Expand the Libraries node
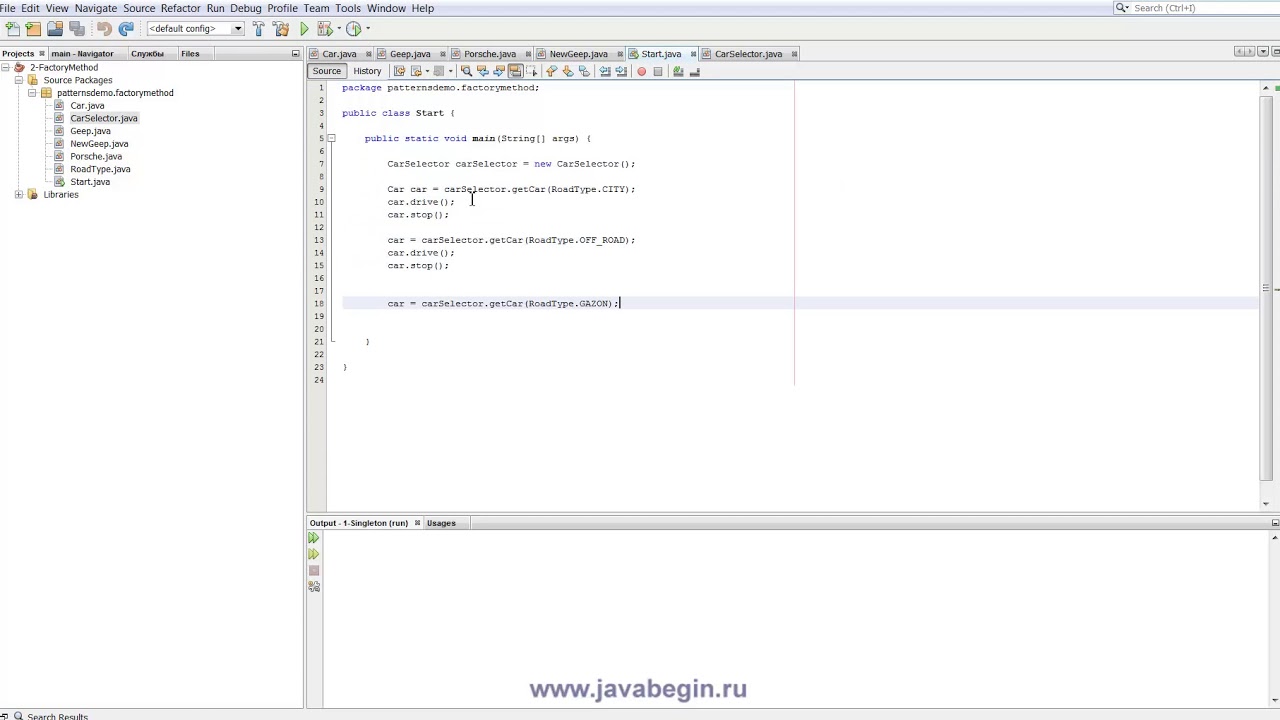The width and height of the screenshot is (1280, 720). (x=19, y=195)
